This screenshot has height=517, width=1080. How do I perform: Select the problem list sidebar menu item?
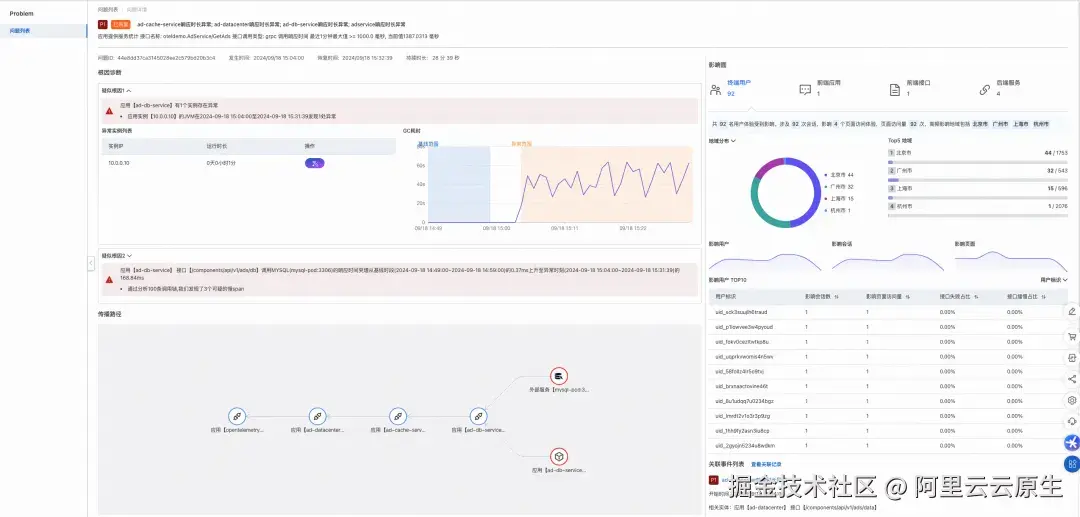[x=43, y=31]
